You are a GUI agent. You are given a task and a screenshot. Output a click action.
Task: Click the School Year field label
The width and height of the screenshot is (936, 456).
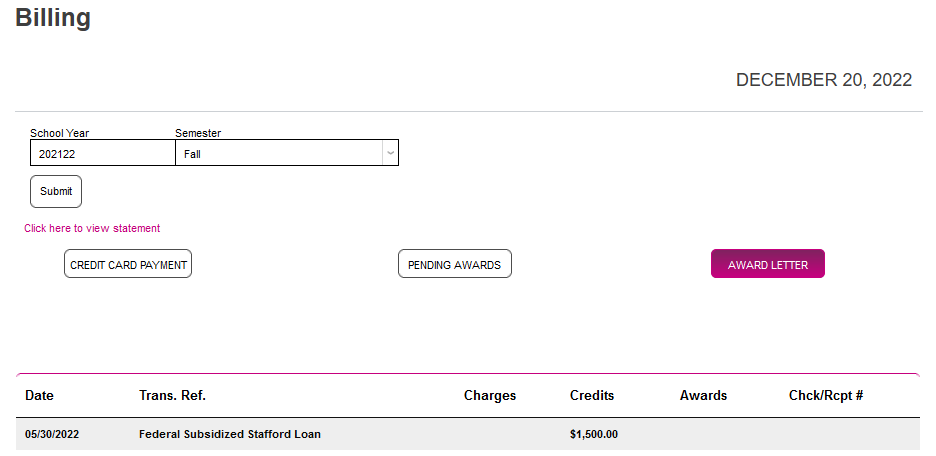pos(59,133)
